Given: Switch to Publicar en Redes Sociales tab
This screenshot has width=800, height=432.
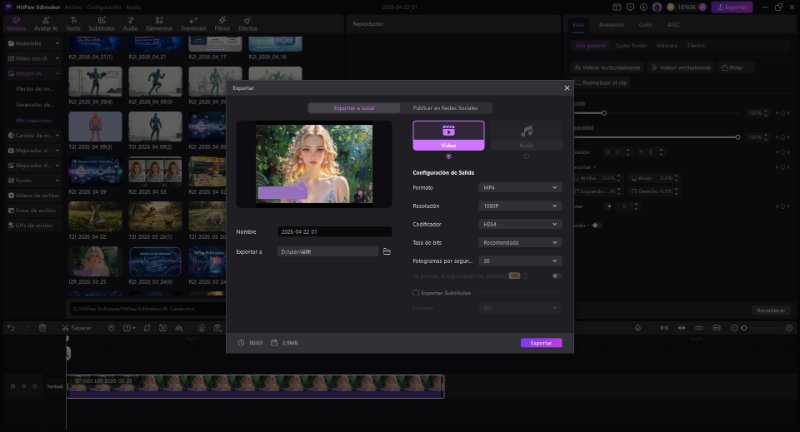Looking at the screenshot, I should pos(446,108).
